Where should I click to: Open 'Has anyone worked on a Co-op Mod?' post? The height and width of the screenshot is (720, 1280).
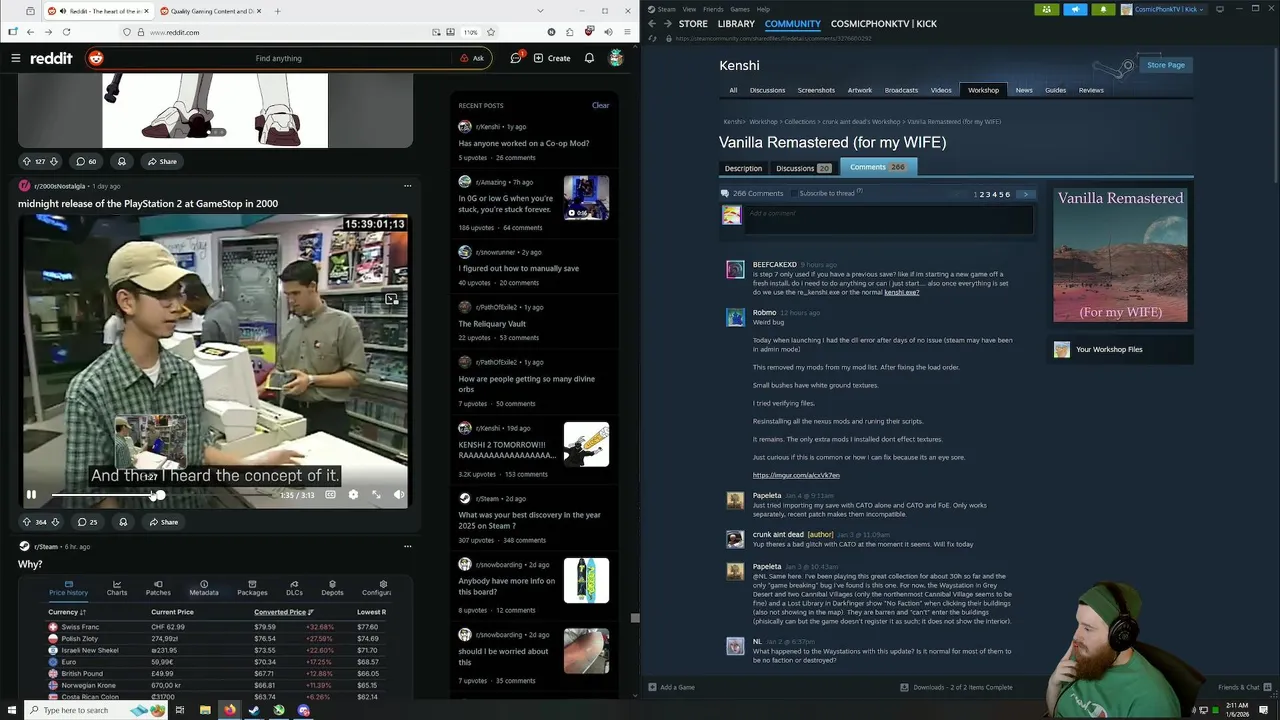(523, 143)
